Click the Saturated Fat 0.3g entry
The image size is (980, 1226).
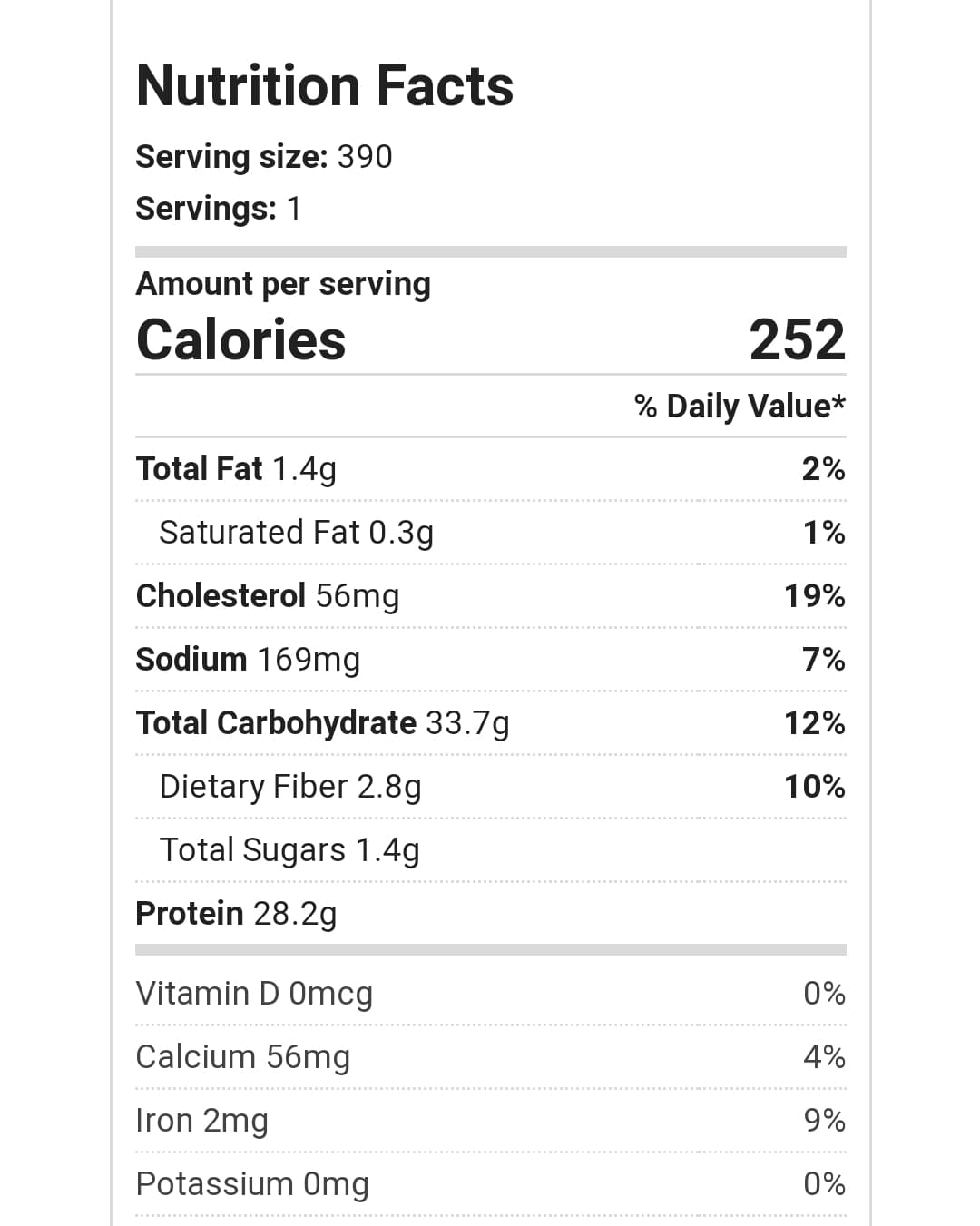296,533
